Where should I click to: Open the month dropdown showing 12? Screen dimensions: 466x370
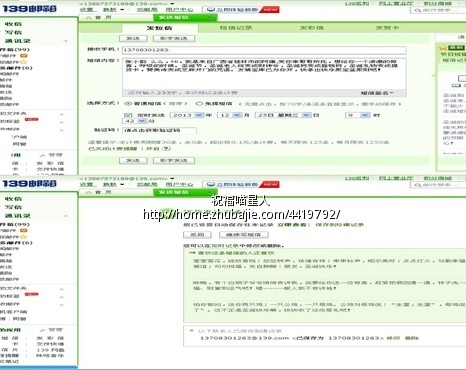[x=229, y=115]
